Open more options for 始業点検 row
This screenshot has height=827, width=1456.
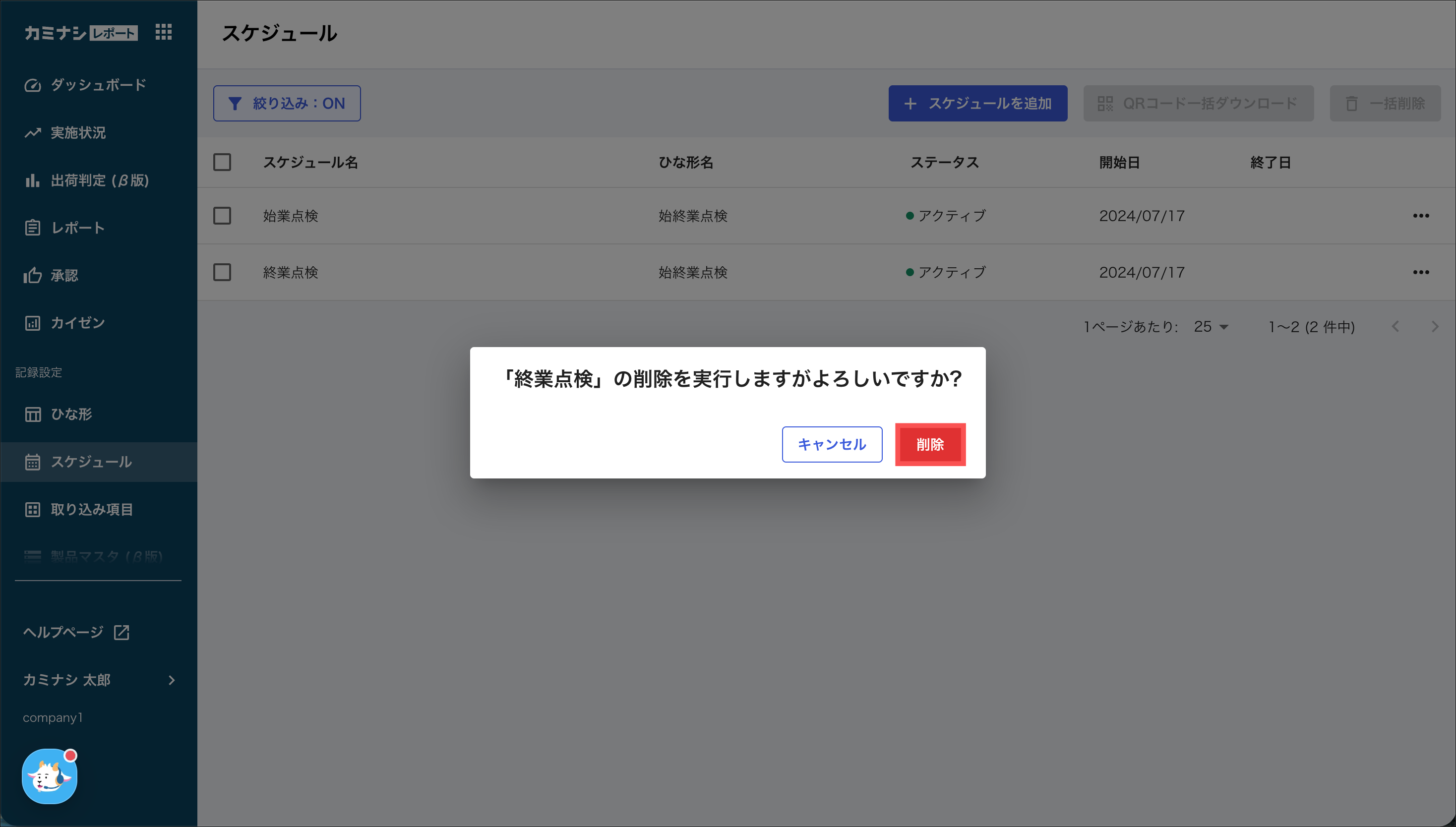click(1421, 216)
